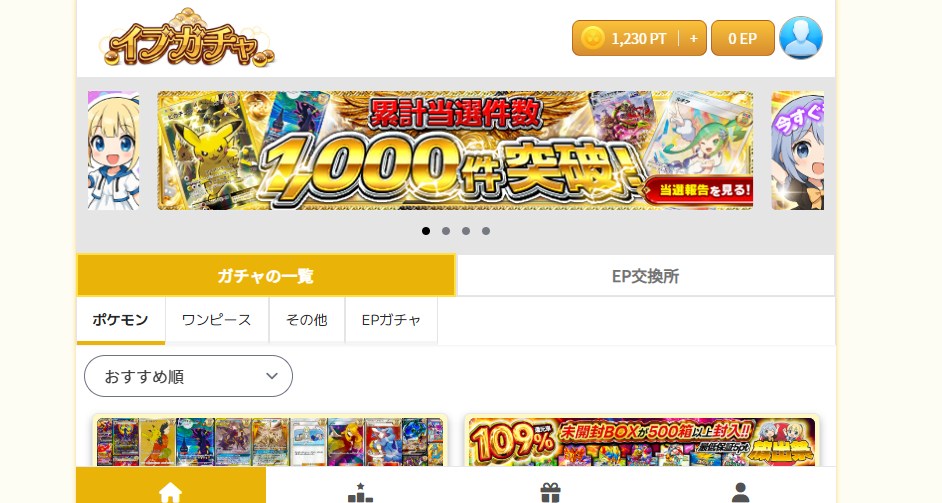
Task: Click the イブガチャ site logo
Action: 187,38
